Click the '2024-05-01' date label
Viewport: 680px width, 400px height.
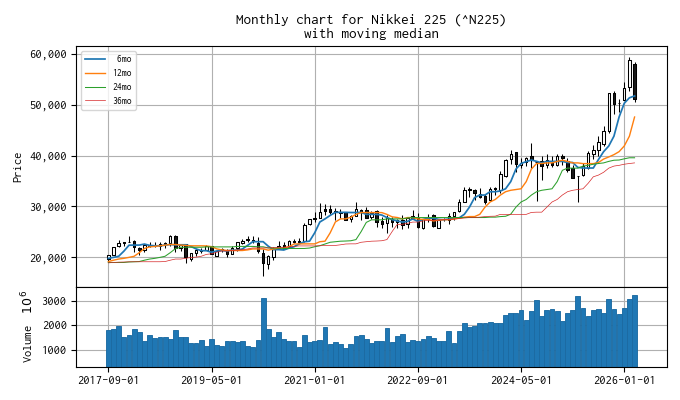(521, 380)
